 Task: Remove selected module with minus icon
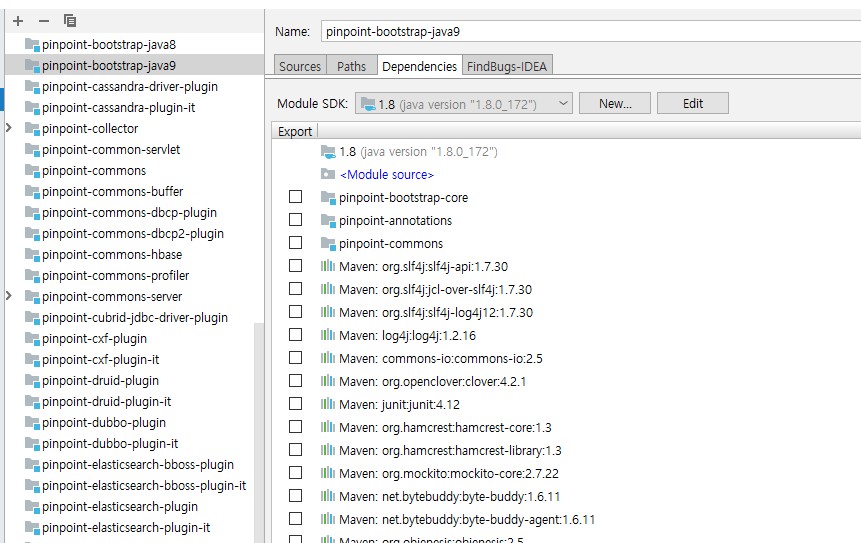pos(44,21)
